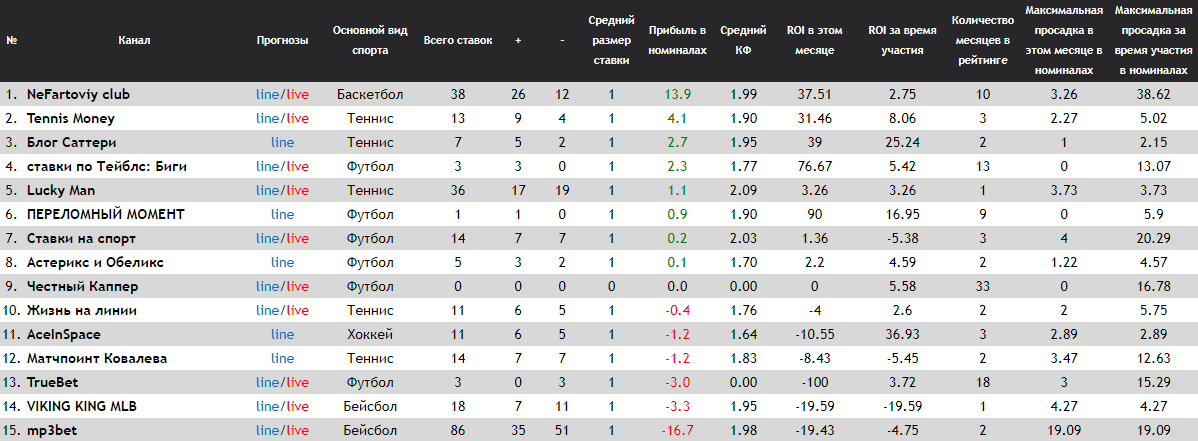This screenshot has width=1198, height=441.
Task: Click the 'line' forecasts link for Блог Саттери
Action: pyautogui.click(x=282, y=143)
